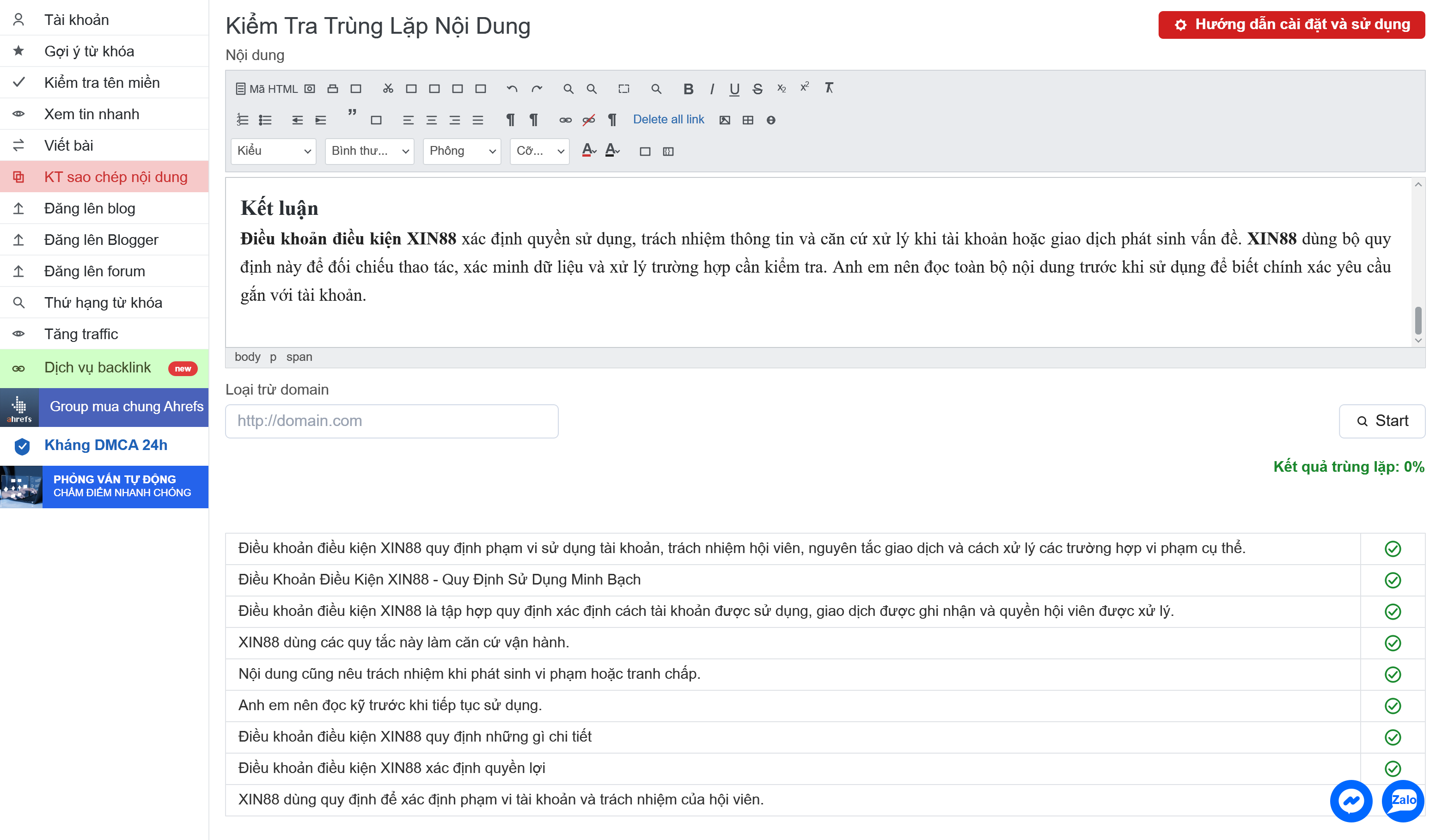Select the 'span' element in editor path bar

299,358
